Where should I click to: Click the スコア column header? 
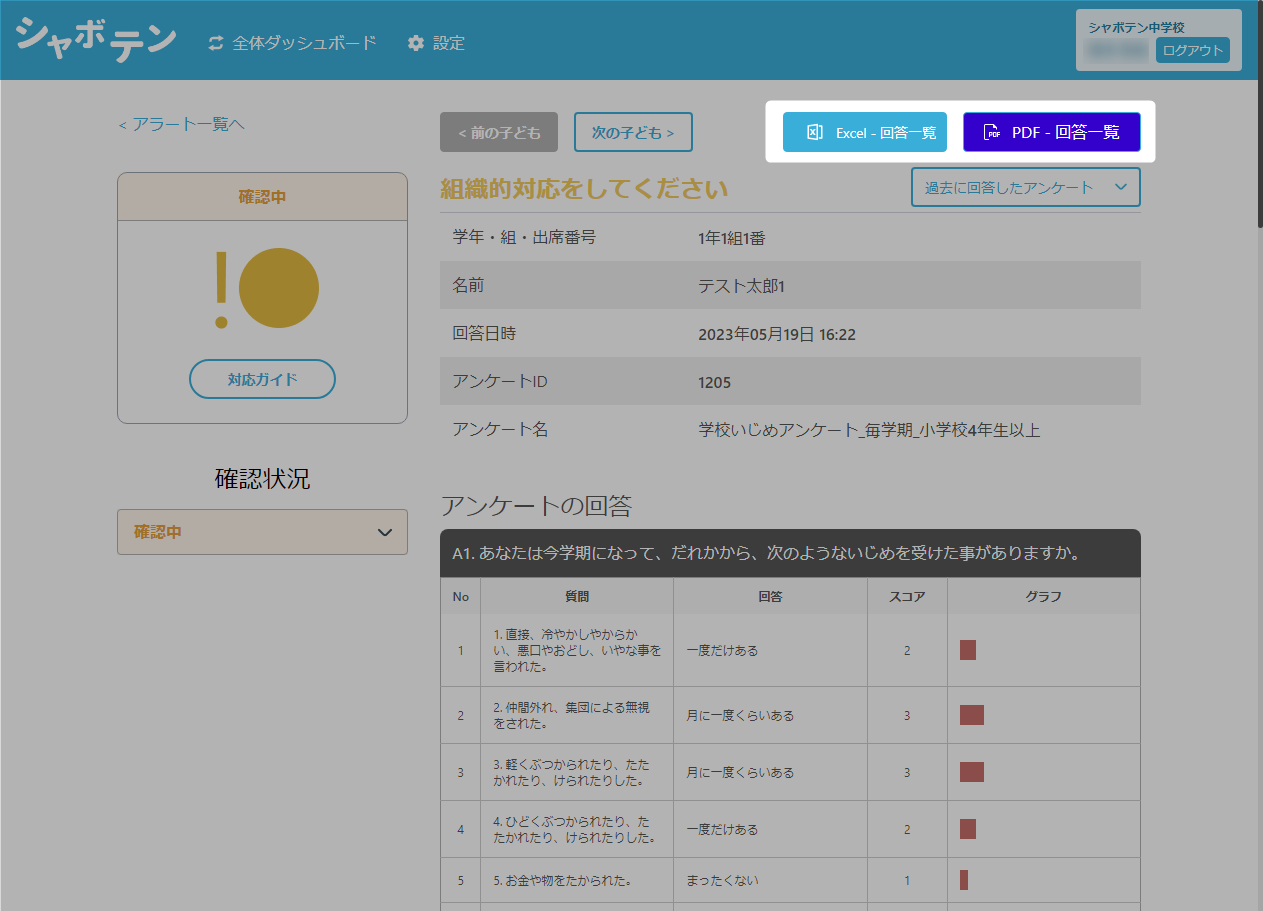pyautogui.click(x=907, y=596)
